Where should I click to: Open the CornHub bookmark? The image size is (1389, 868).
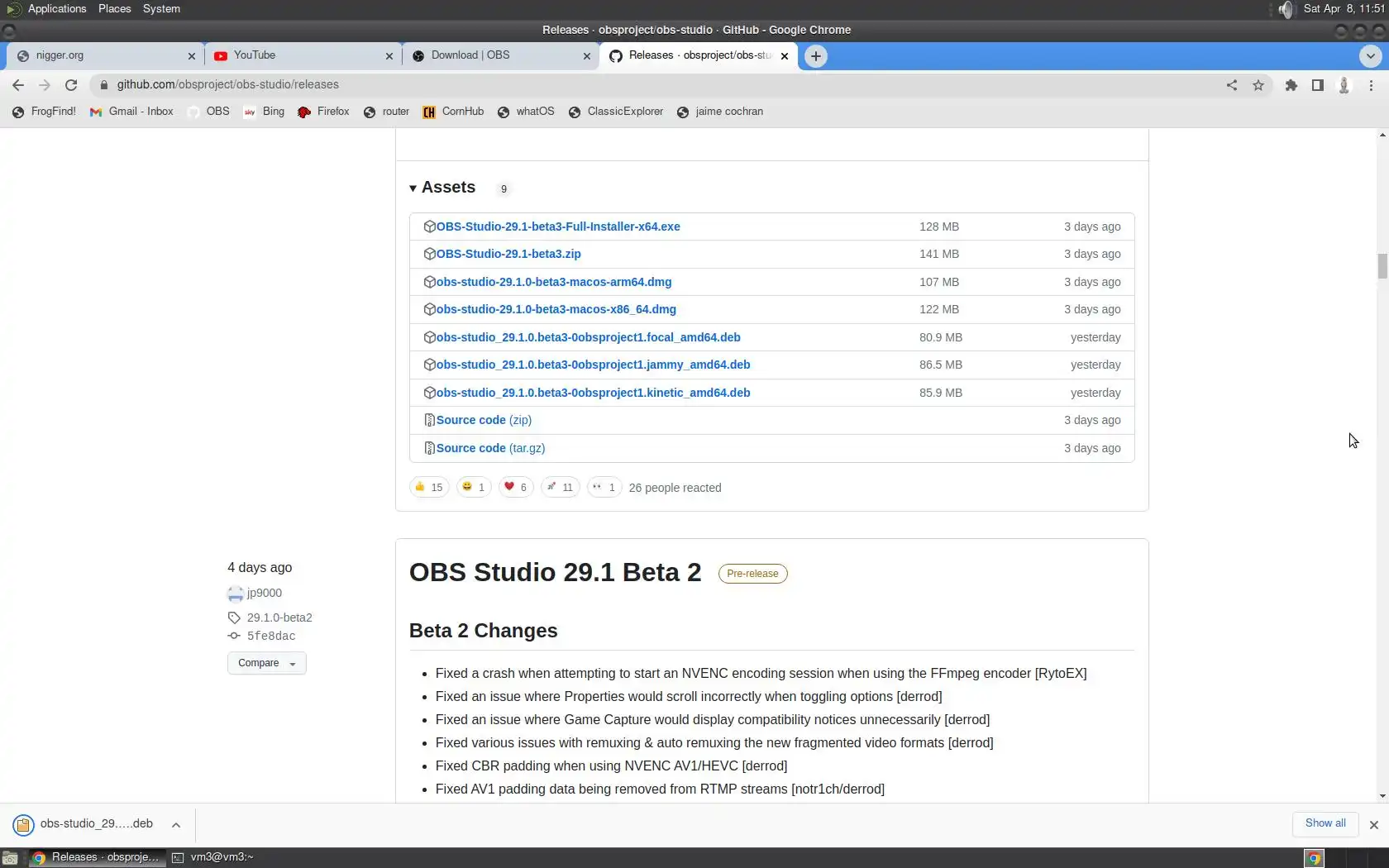(x=453, y=112)
